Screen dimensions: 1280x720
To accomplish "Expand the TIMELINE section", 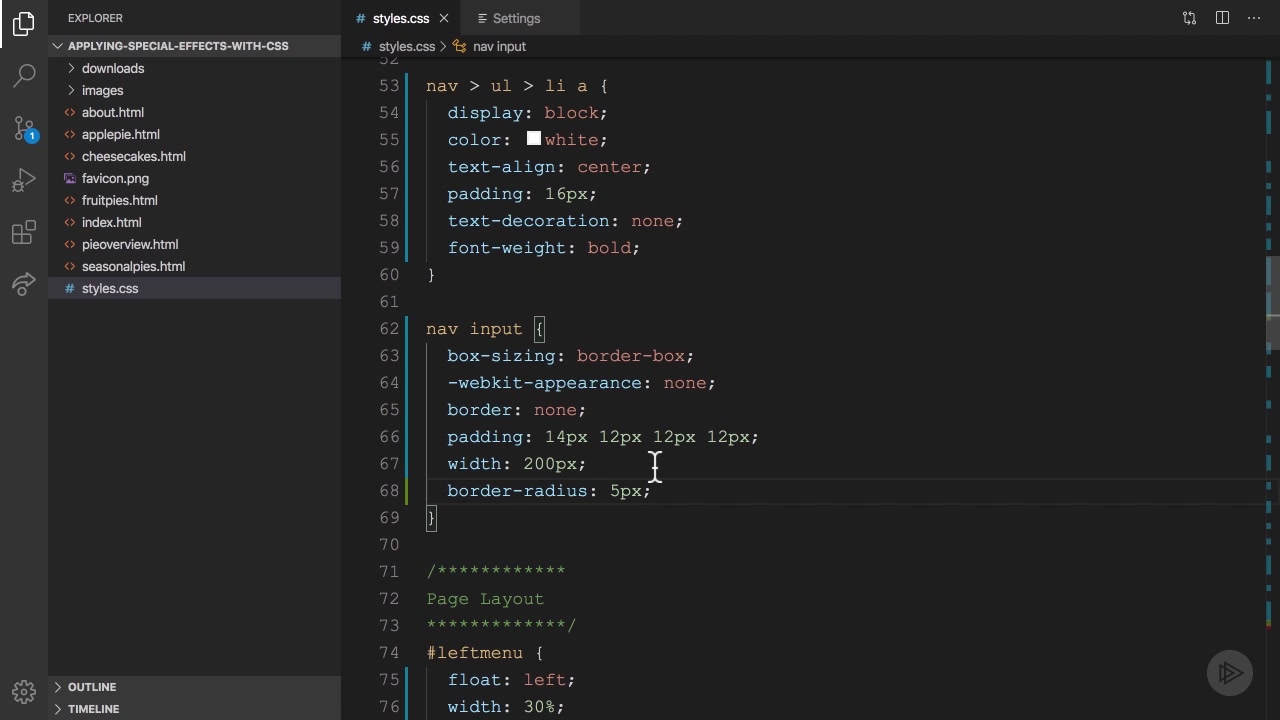I will coord(93,709).
